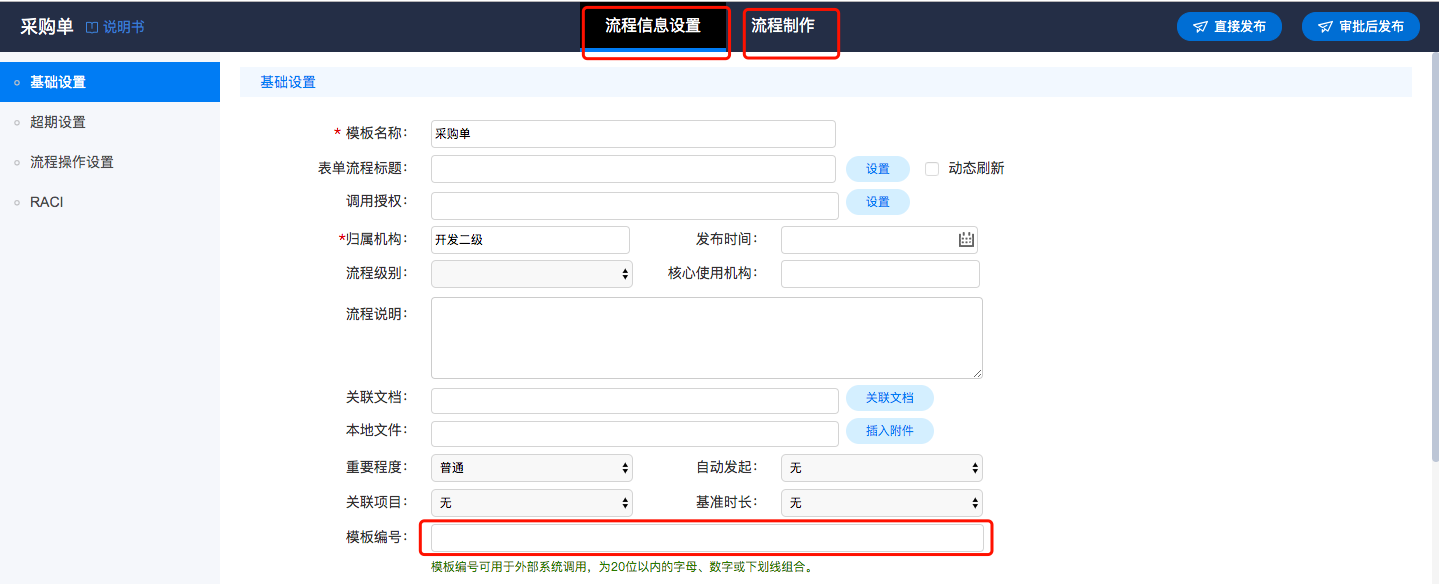Image resolution: width=1439 pixels, height=584 pixels.
Task: Focus the 表单流程标题 input field
Action: 633,169
